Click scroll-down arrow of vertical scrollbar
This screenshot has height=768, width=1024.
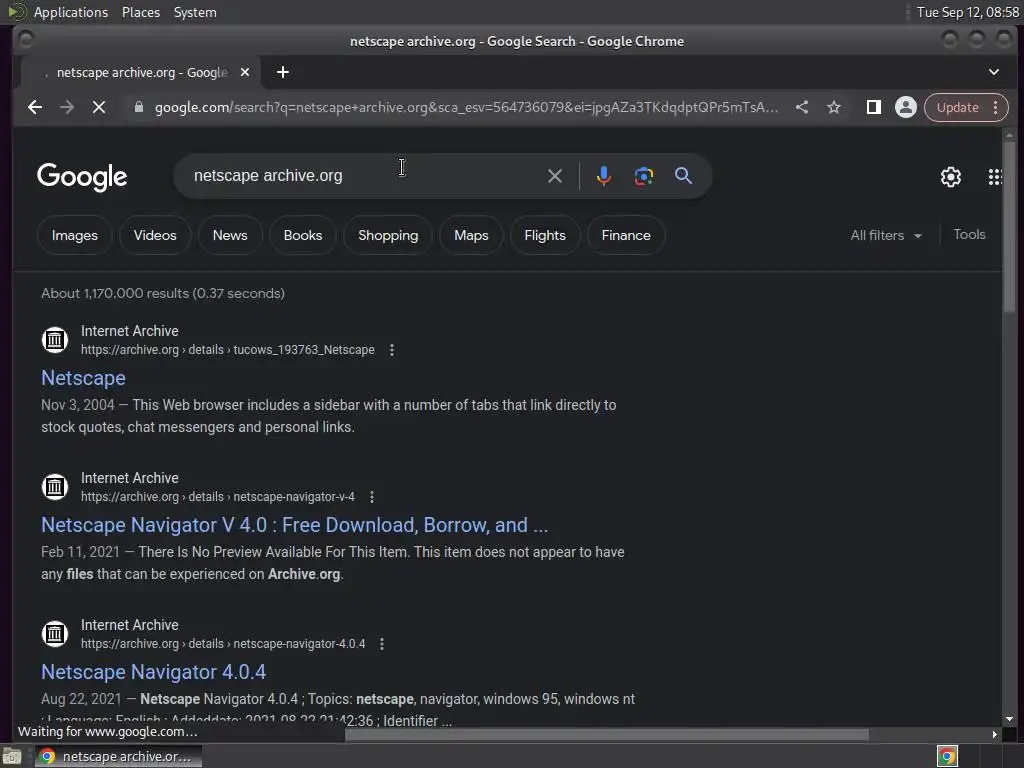coord(1010,719)
